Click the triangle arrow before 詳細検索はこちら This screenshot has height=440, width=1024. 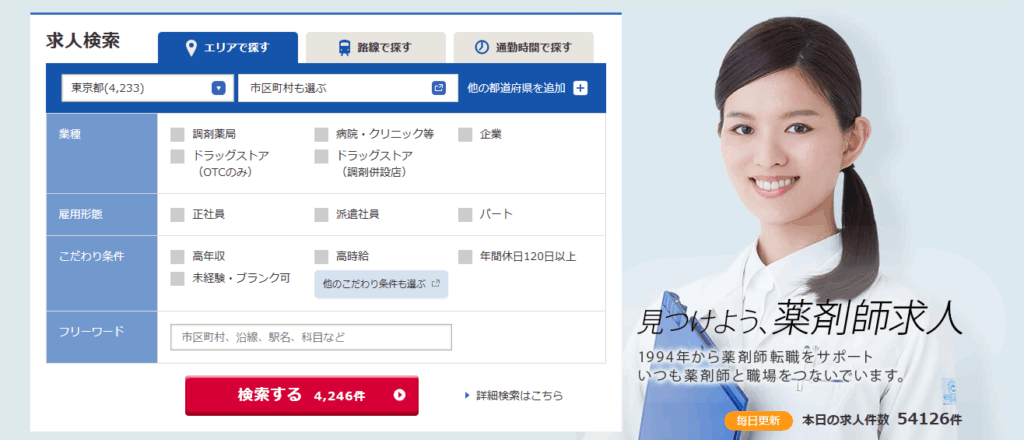(x=467, y=395)
